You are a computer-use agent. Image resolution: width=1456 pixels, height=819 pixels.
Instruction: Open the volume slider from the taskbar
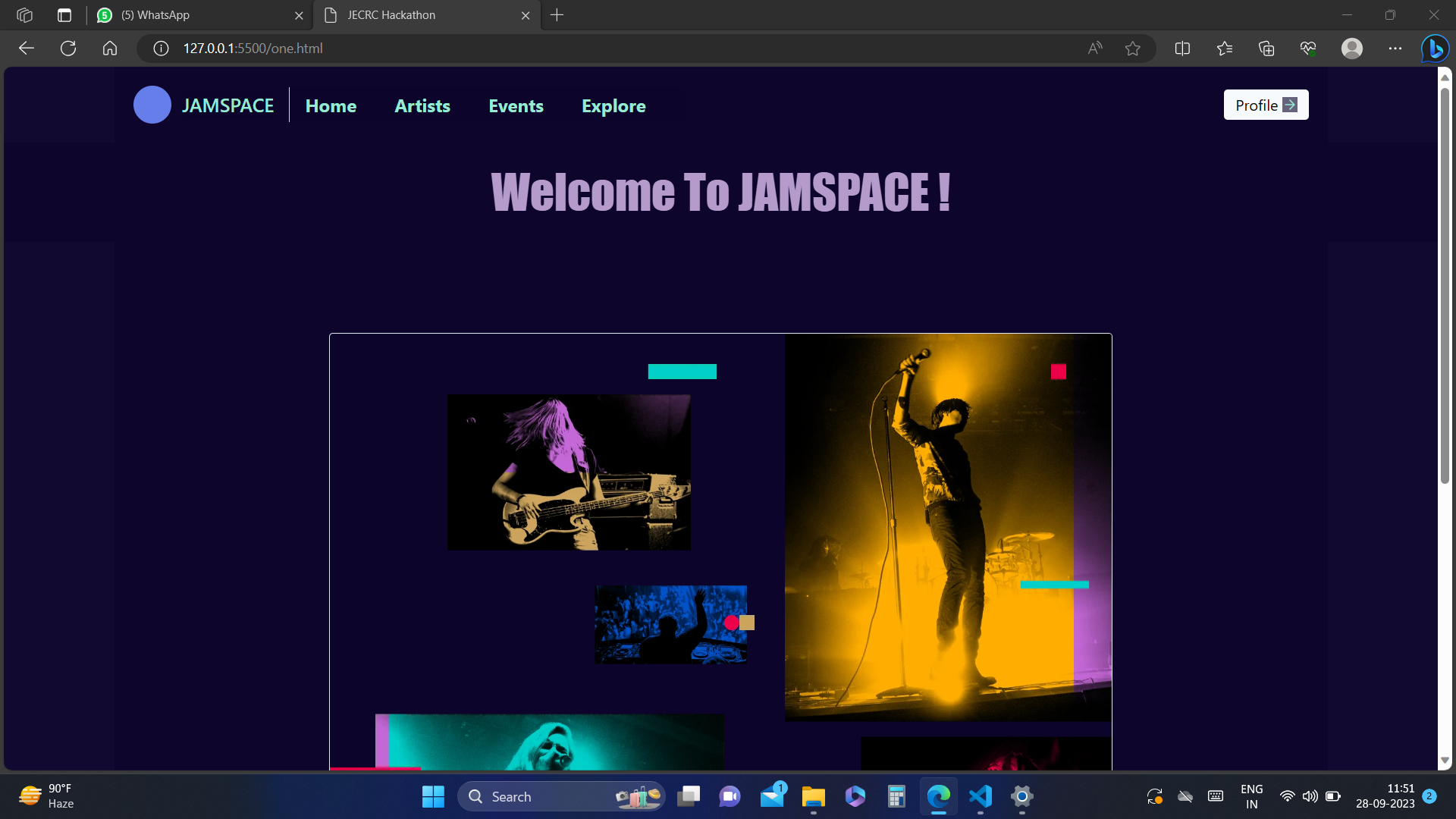1310,796
